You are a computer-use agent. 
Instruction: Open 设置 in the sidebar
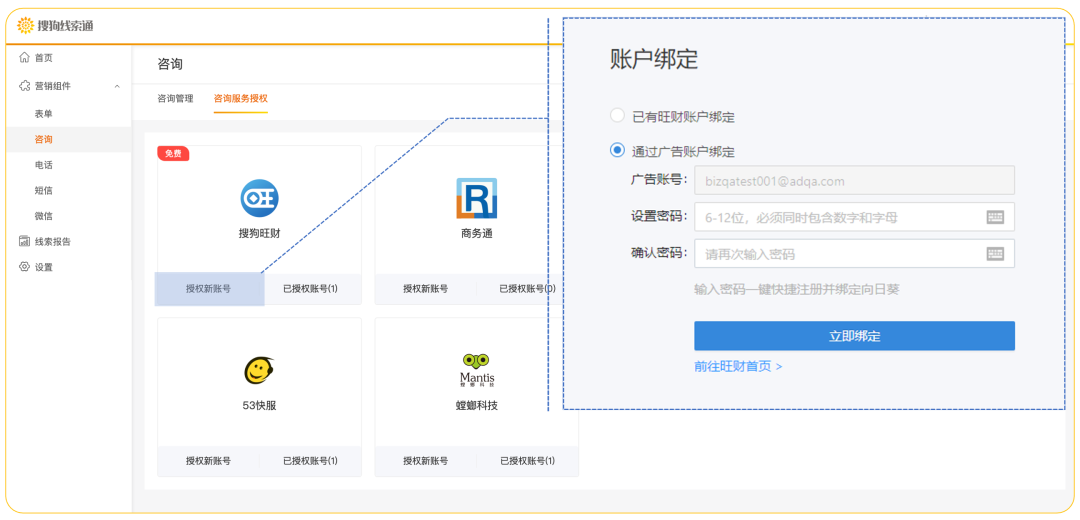43,267
